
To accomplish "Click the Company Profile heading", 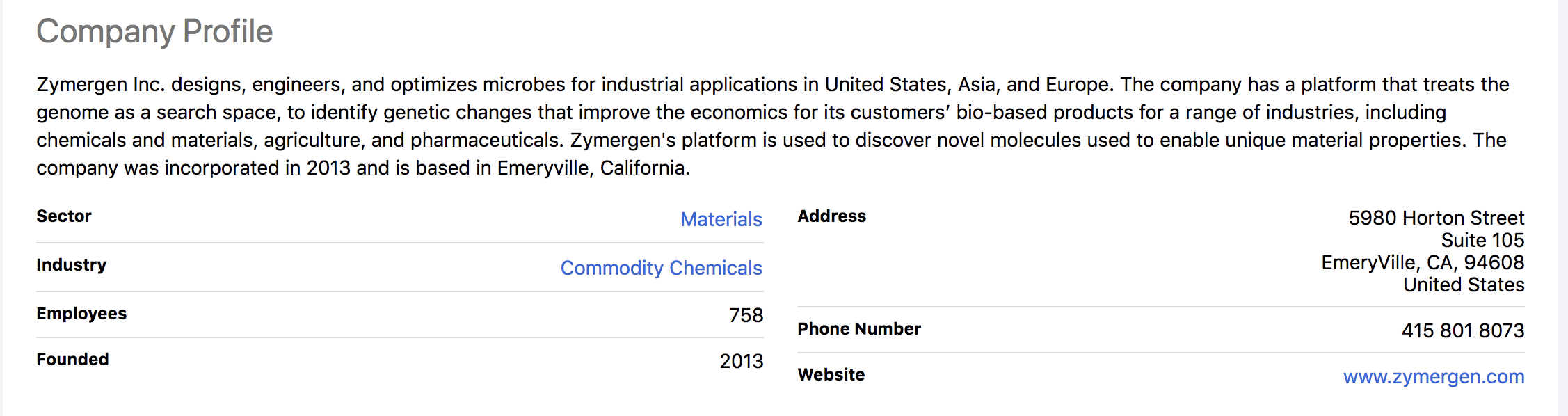I will click(x=154, y=31).
